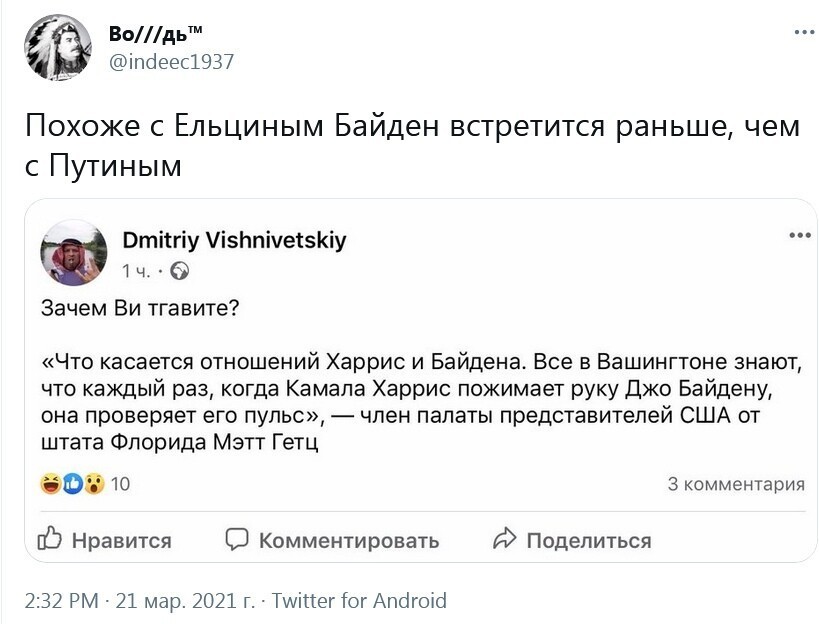Viewport: 819px width, 624px height.
Task: Click the globe public-audience icon
Action: [x=180, y=271]
